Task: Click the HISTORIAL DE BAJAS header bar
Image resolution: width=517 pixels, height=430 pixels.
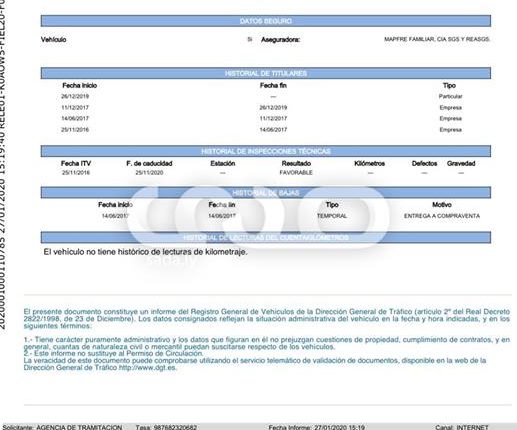Action: pos(266,193)
